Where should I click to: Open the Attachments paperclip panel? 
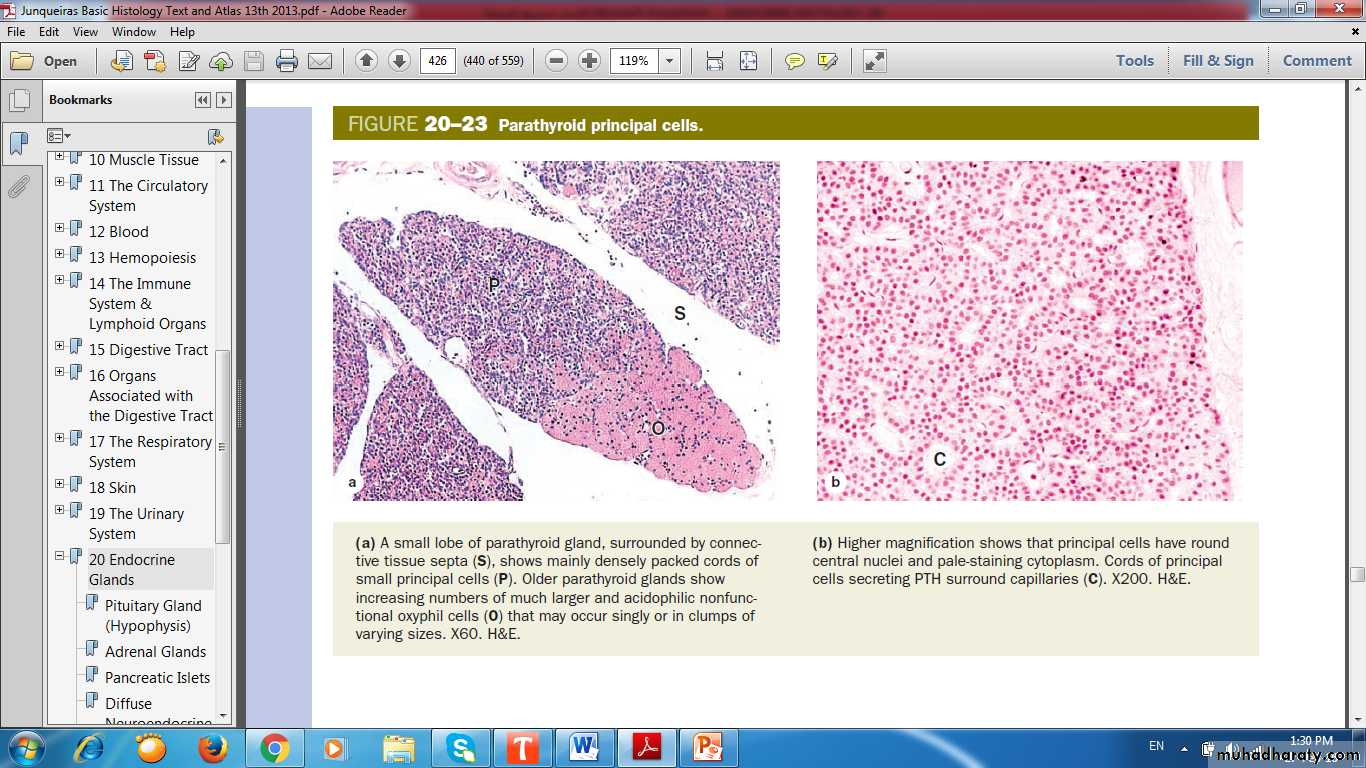(18, 186)
